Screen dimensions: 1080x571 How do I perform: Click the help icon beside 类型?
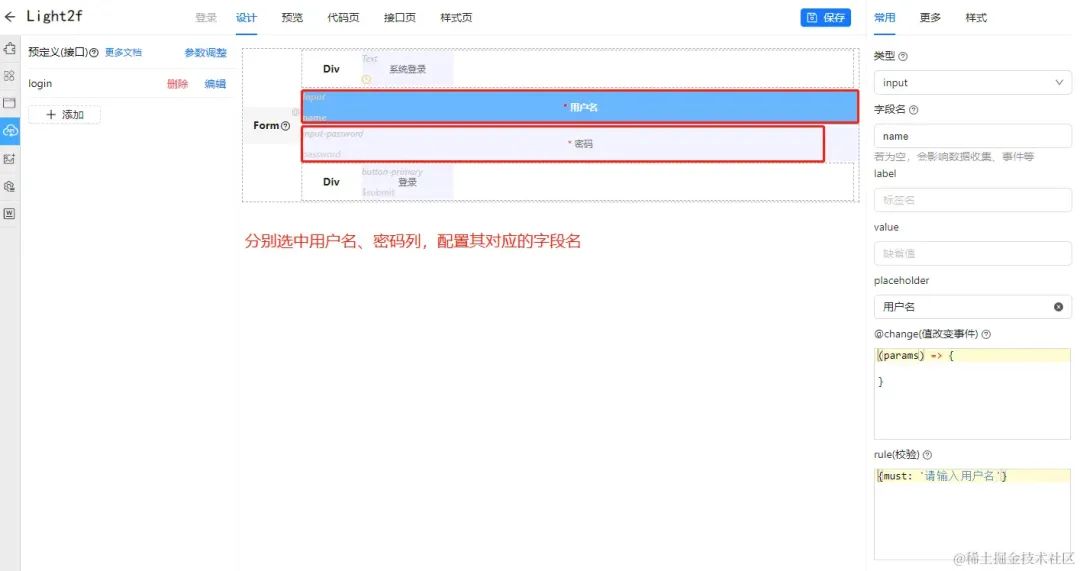[x=903, y=56]
